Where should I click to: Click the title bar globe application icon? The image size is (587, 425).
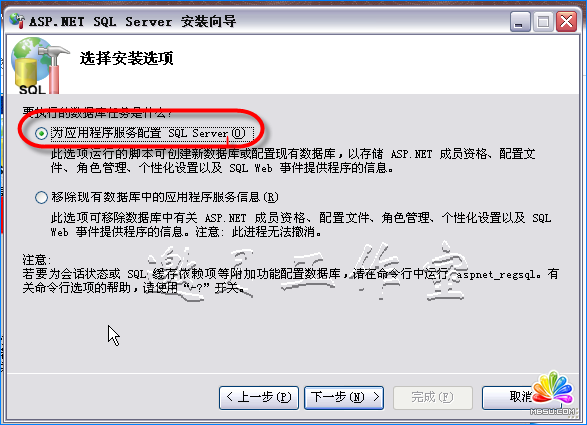tap(17, 21)
